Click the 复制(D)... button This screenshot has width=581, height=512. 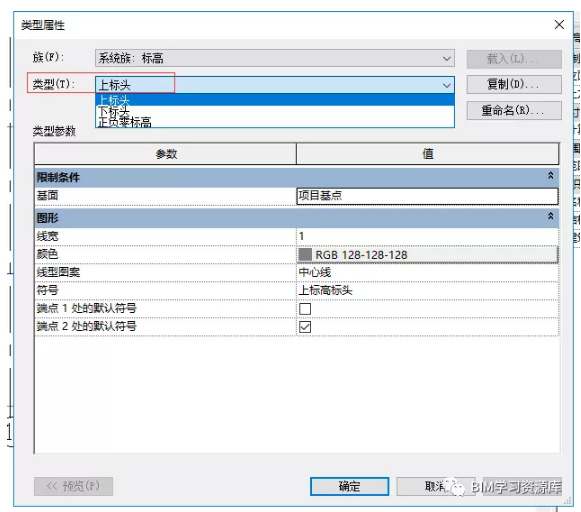point(514,84)
